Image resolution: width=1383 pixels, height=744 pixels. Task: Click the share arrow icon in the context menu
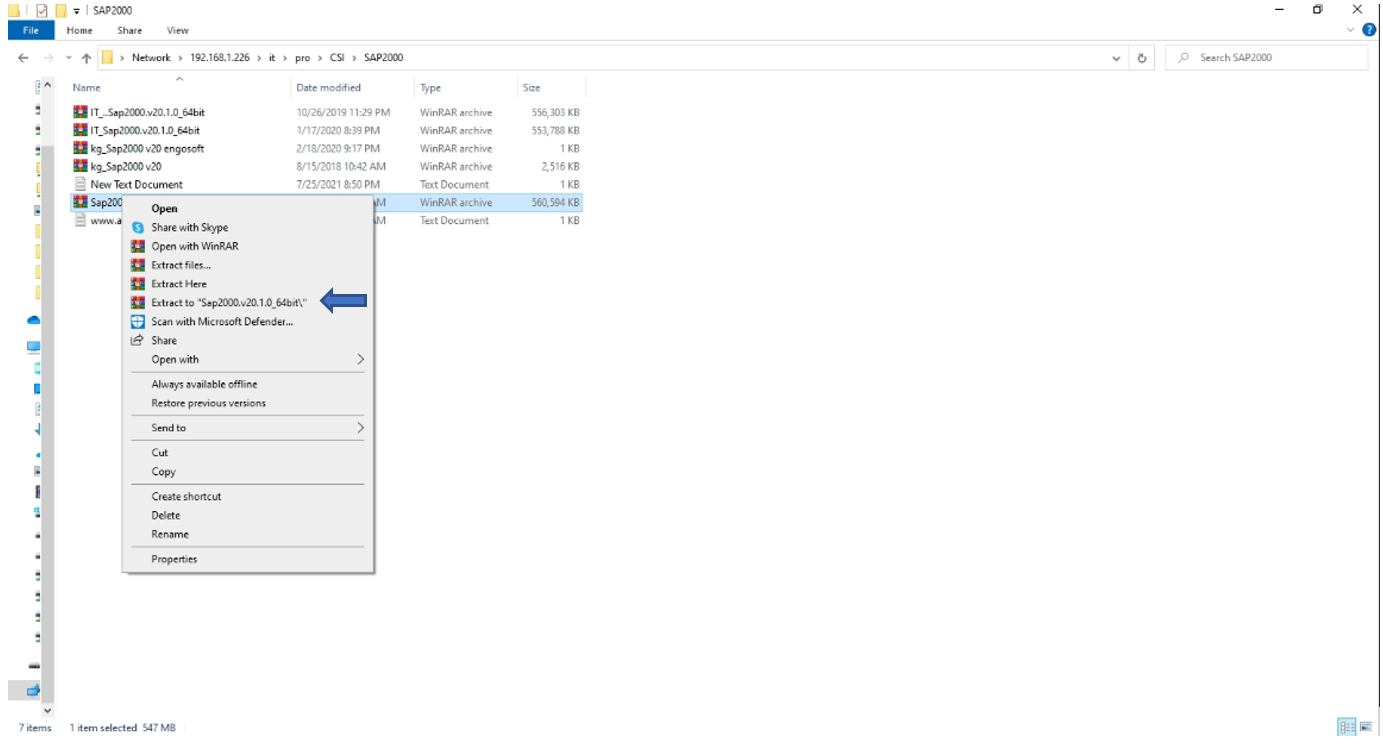pyautogui.click(x=138, y=340)
